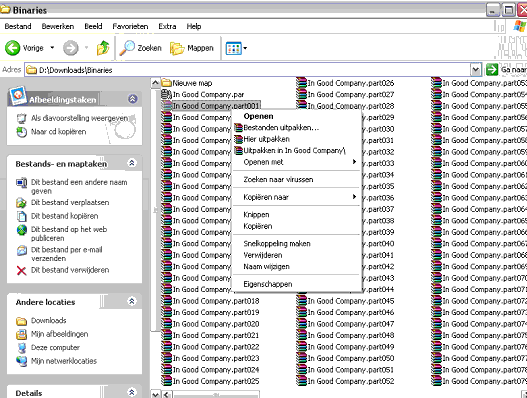527x398 pixels.
Task: Click the grayed forward arrow icon
Action: 71,48
